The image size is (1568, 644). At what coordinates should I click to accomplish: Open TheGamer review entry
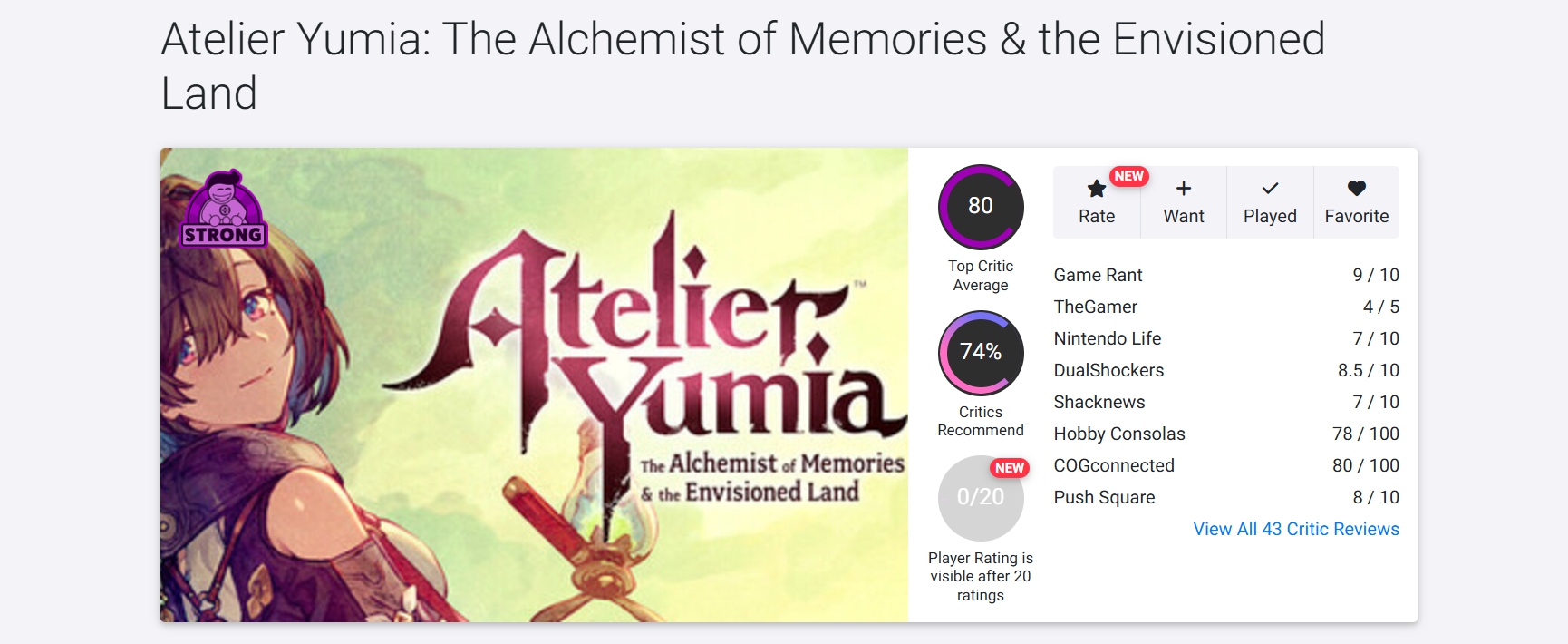[x=1095, y=307]
